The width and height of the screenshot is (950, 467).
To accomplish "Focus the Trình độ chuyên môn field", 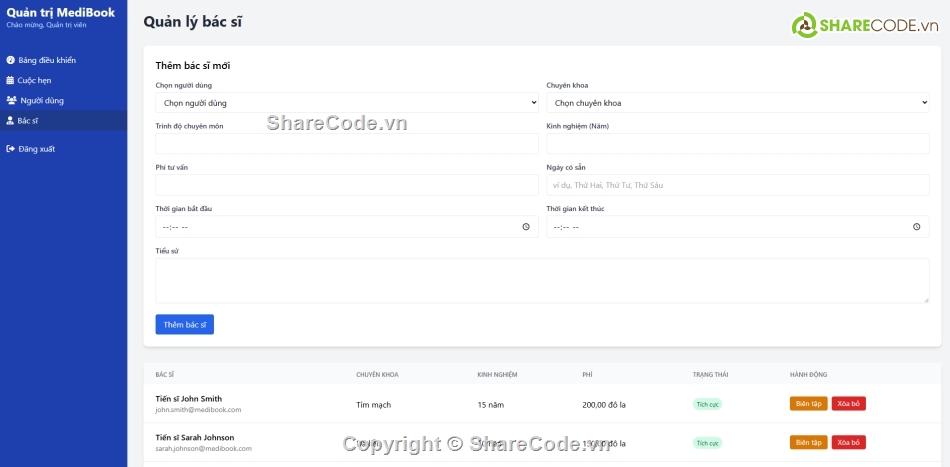I will tap(346, 144).
